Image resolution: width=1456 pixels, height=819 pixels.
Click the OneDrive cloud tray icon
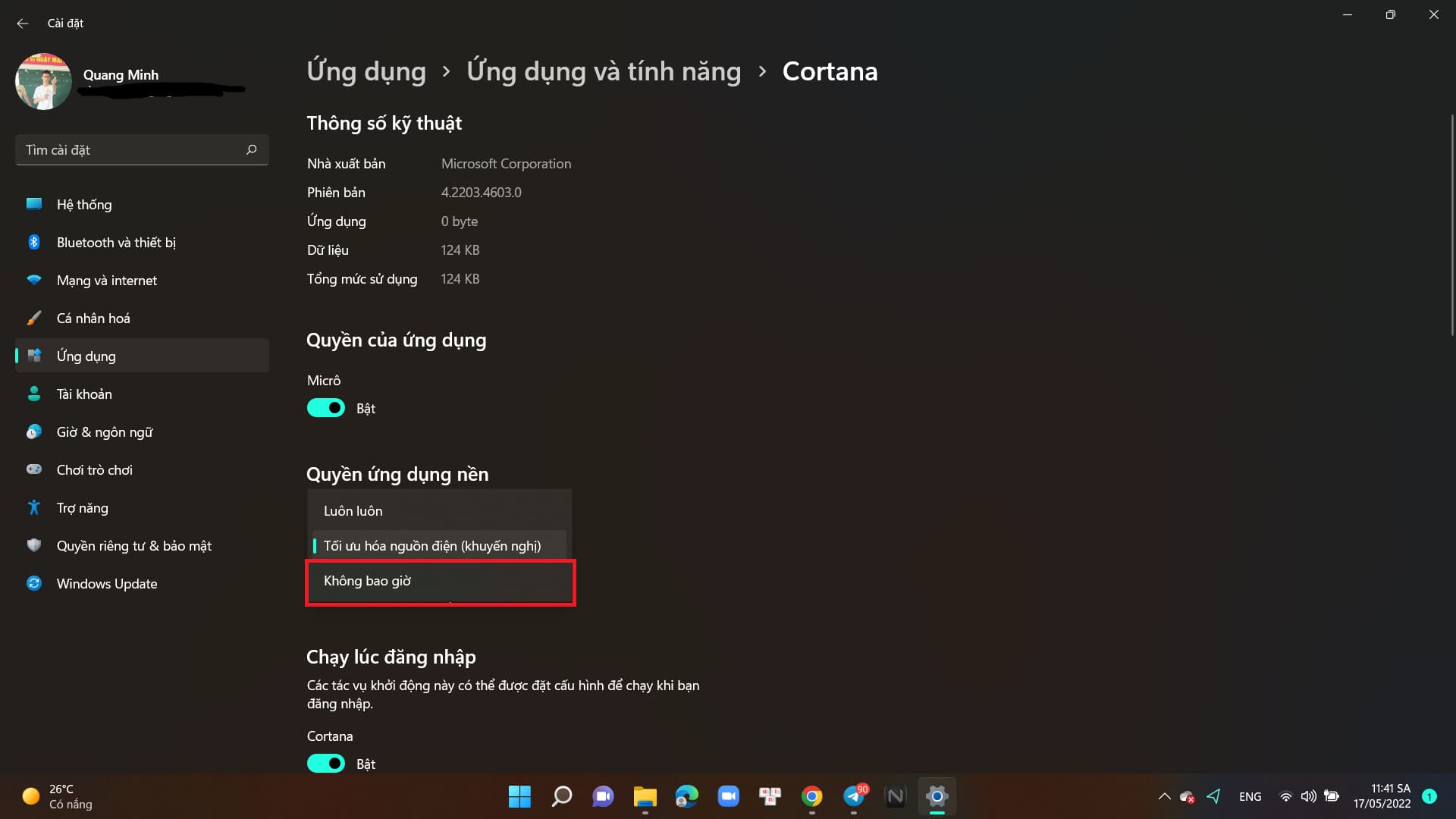click(x=1188, y=796)
